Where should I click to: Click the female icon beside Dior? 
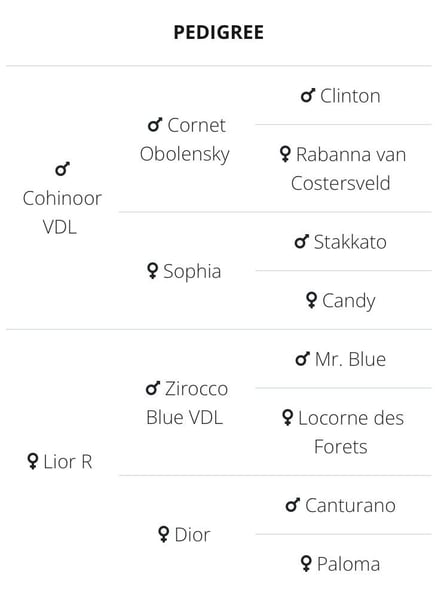(x=163, y=535)
